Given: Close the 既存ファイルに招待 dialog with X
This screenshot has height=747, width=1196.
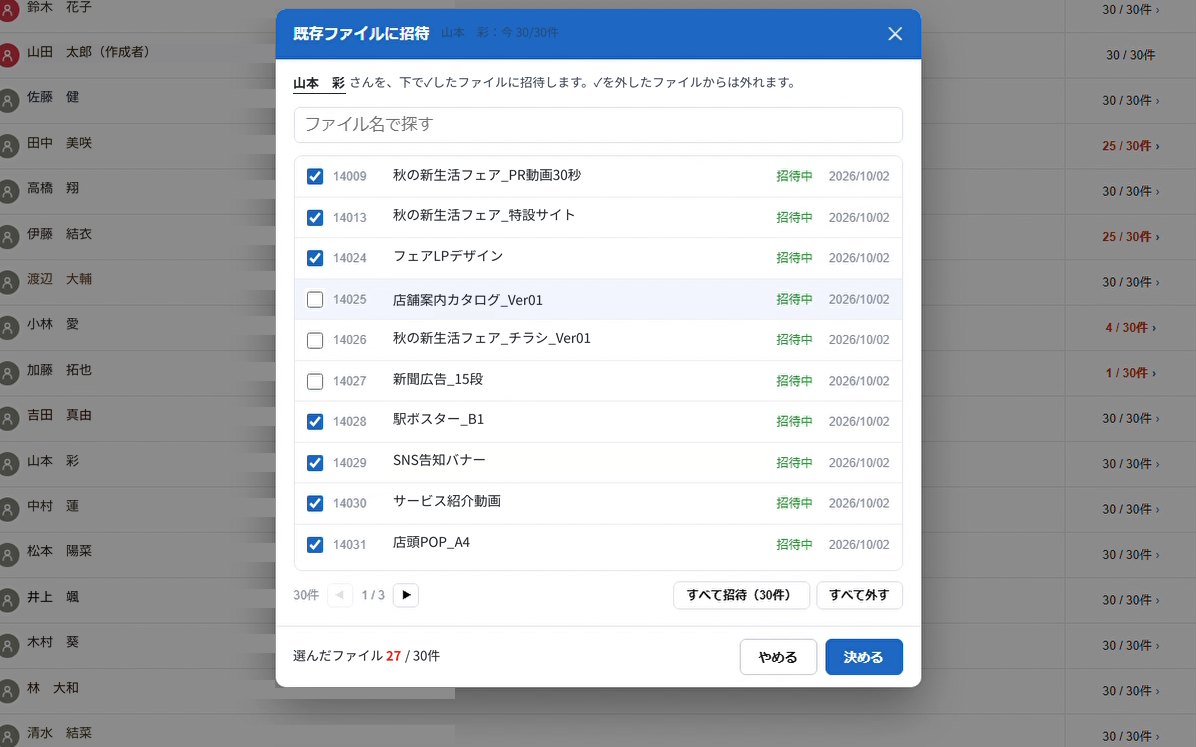Looking at the screenshot, I should tap(895, 34).
